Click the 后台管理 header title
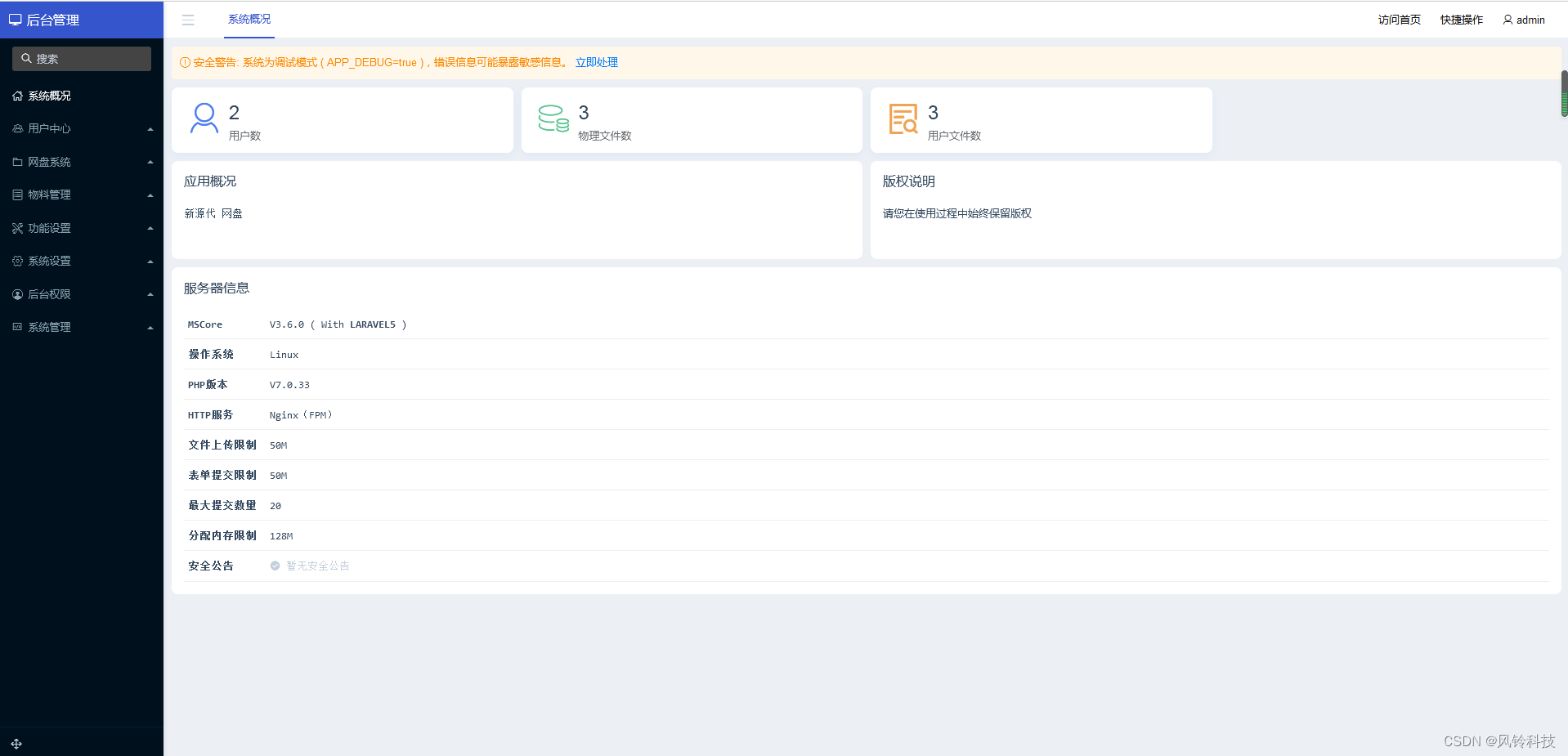 pyautogui.click(x=53, y=20)
